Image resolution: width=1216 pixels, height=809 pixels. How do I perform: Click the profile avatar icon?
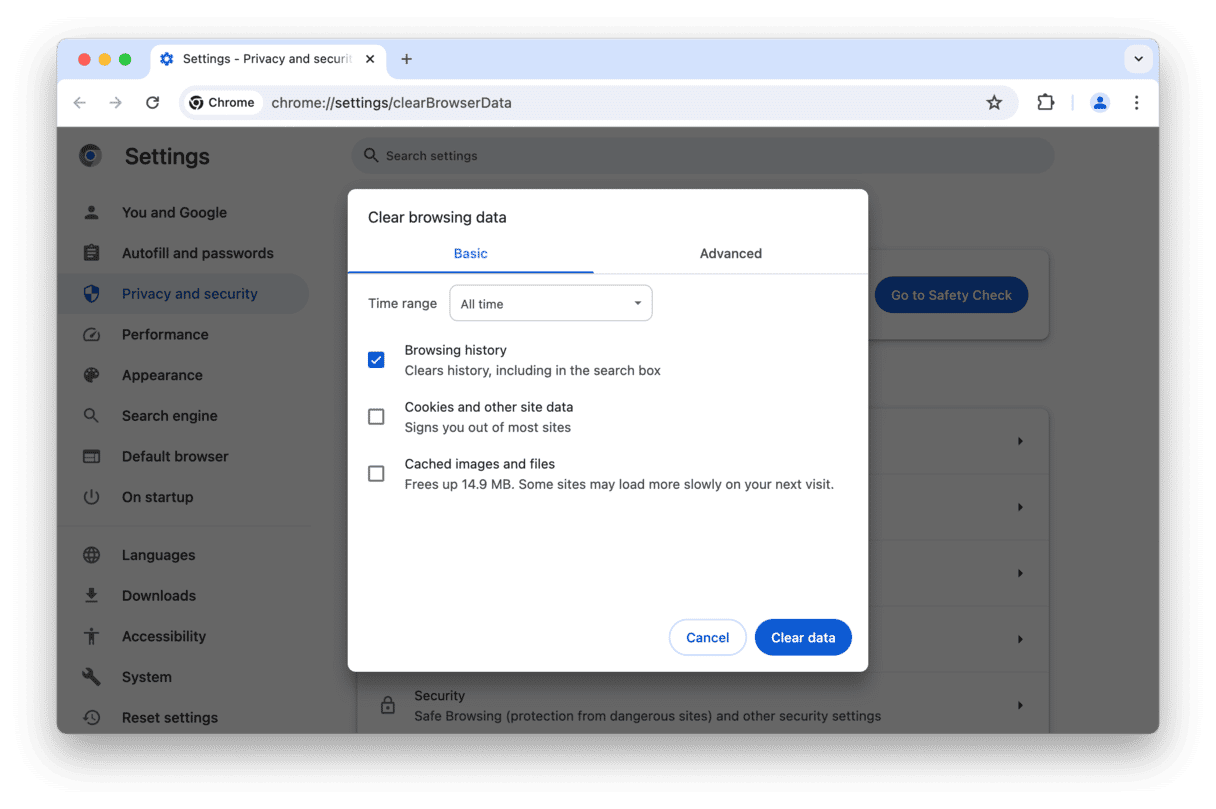[x=1099, y=102]
